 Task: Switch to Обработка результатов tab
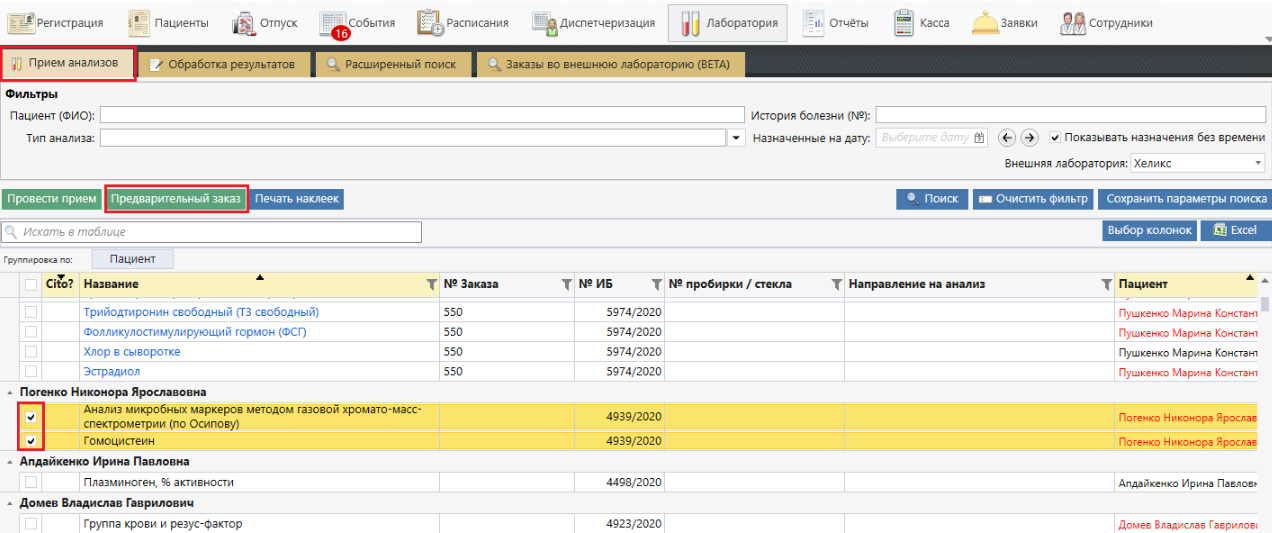222,65
